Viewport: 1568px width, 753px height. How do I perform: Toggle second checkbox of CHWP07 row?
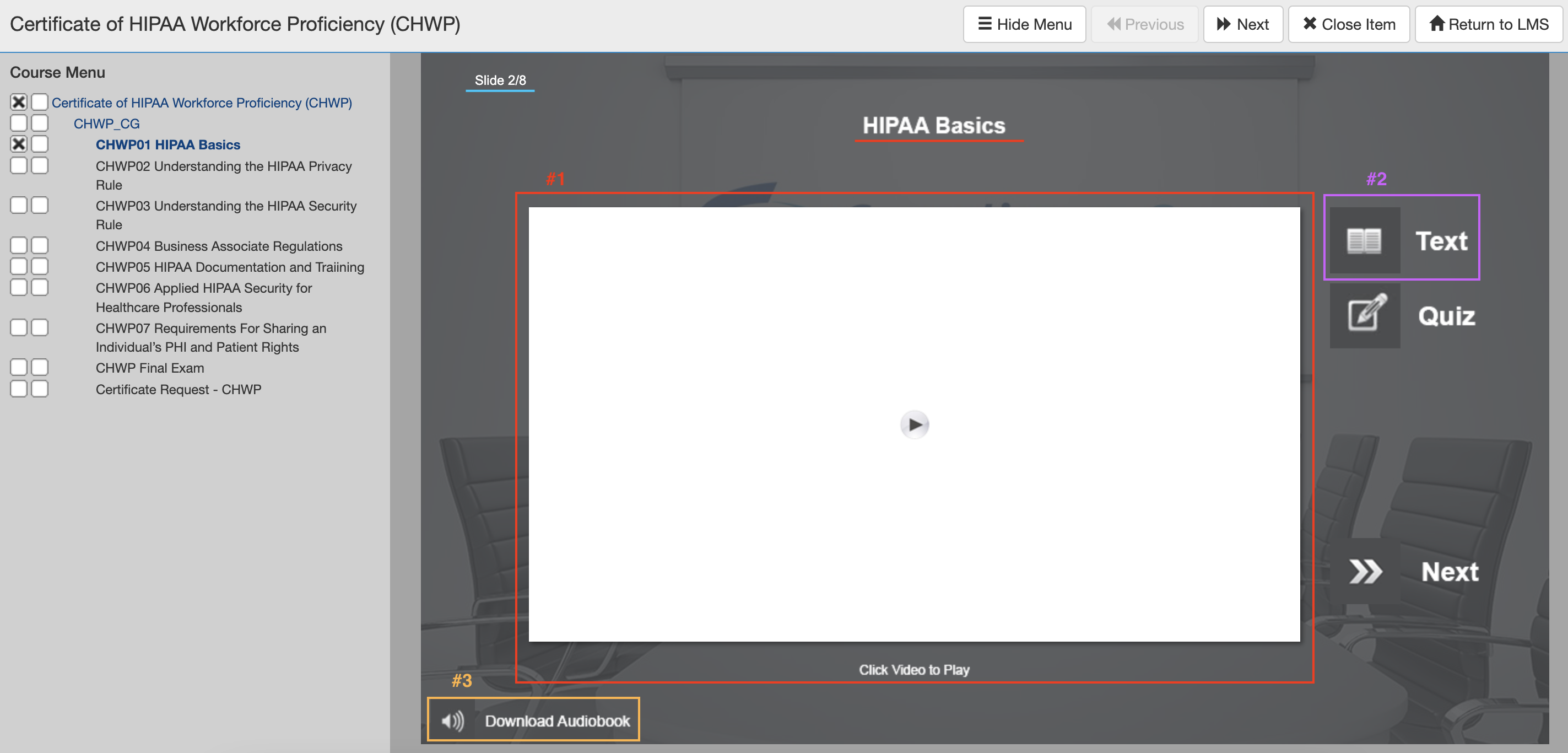[x=40, y=328]
